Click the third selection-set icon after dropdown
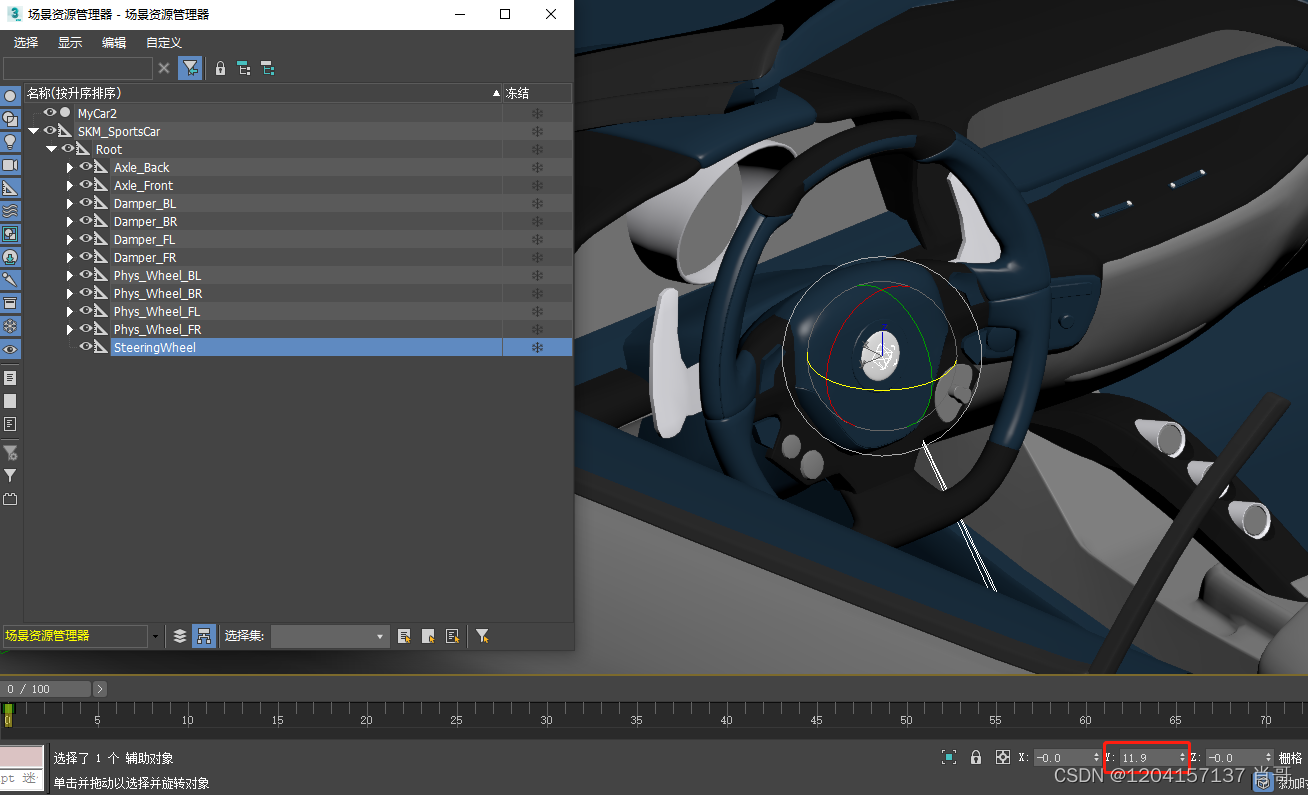 pos(452,636)
